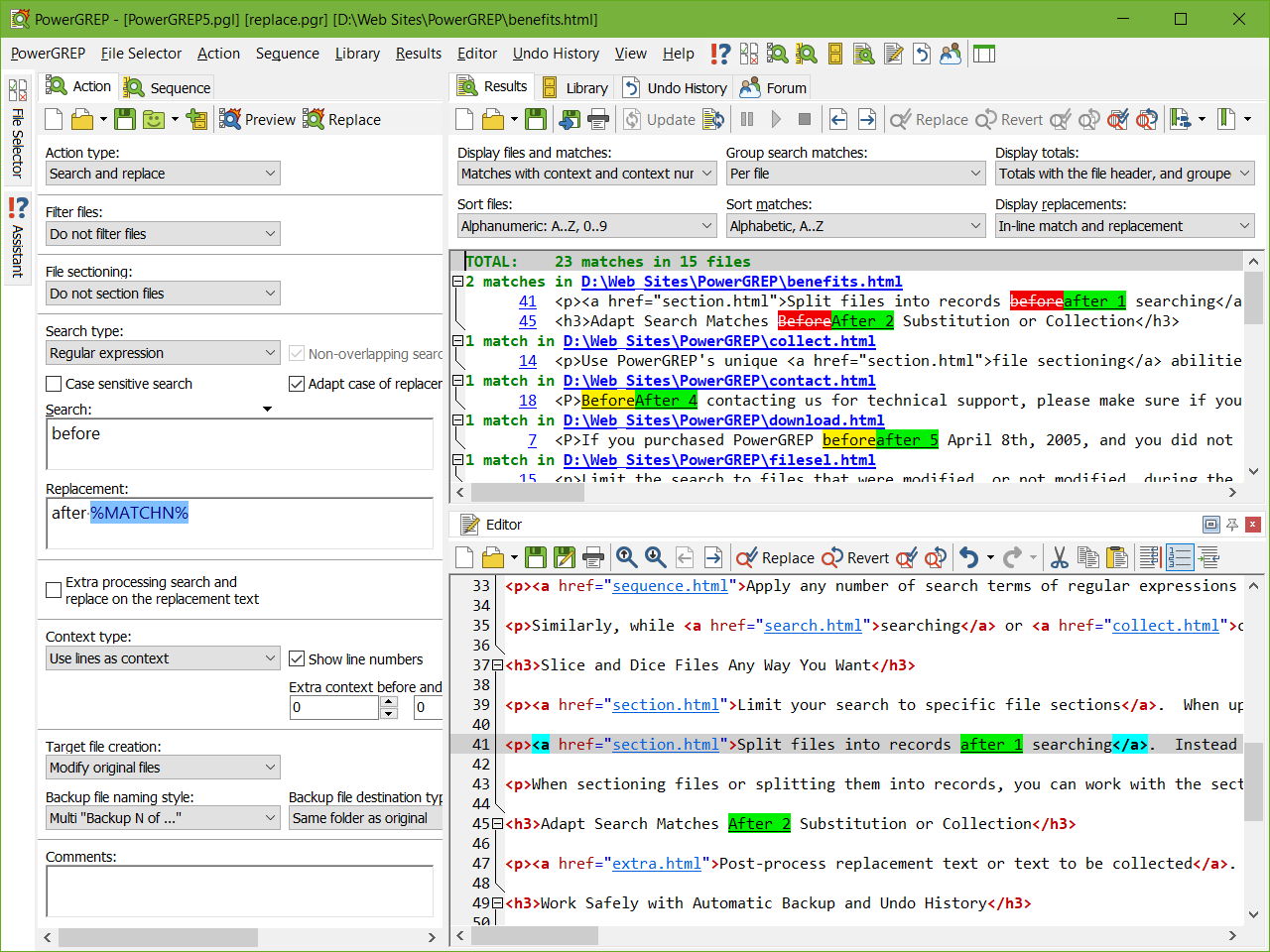The image size is (1270, 952).
Task: Open the Sequence menu
Action: click(x=288, y=54)
